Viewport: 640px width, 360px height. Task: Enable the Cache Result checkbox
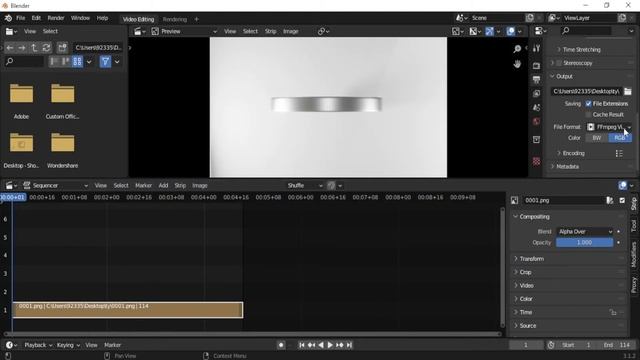[x=589, y=115]
